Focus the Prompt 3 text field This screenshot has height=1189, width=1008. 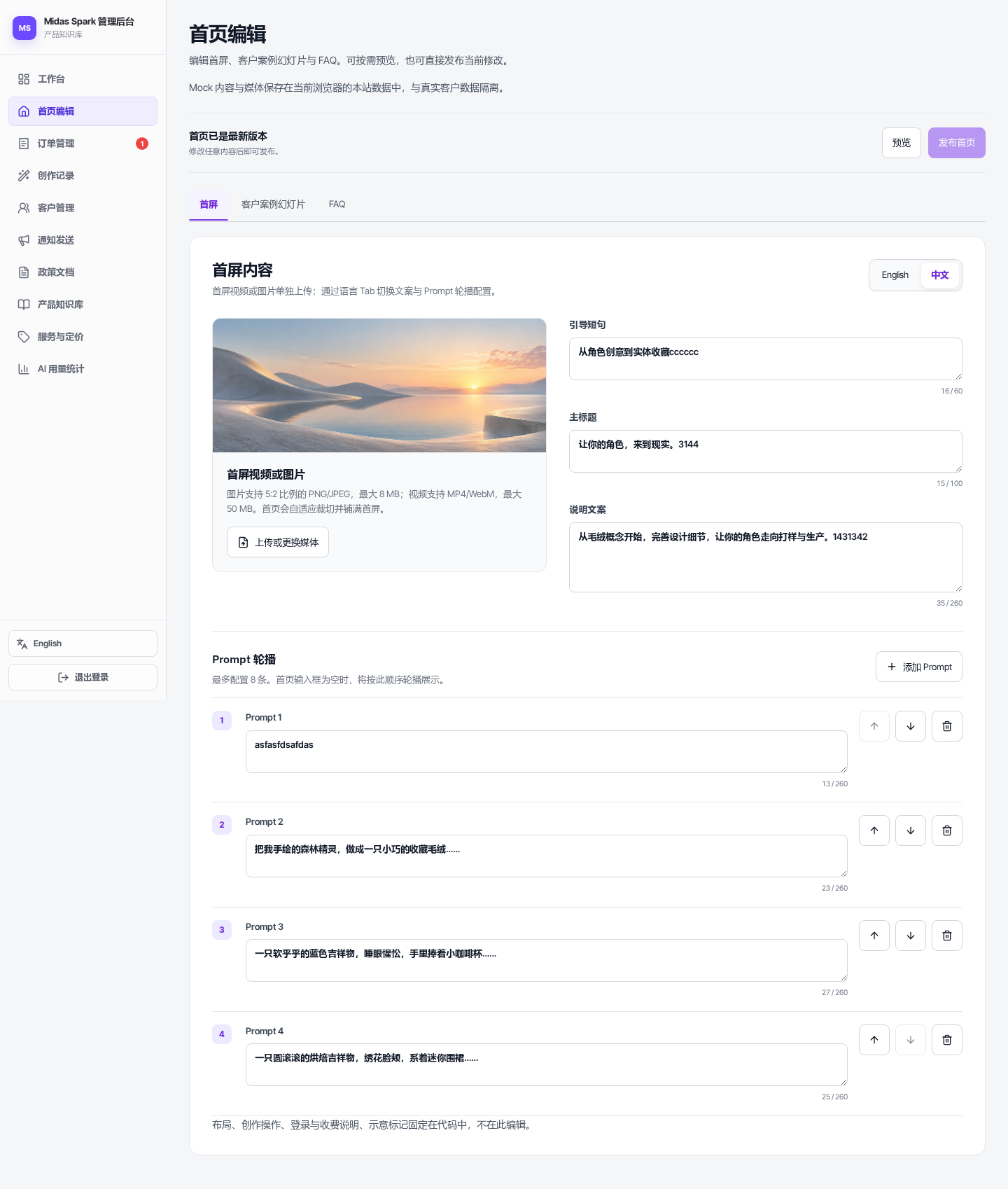point(547,961)
